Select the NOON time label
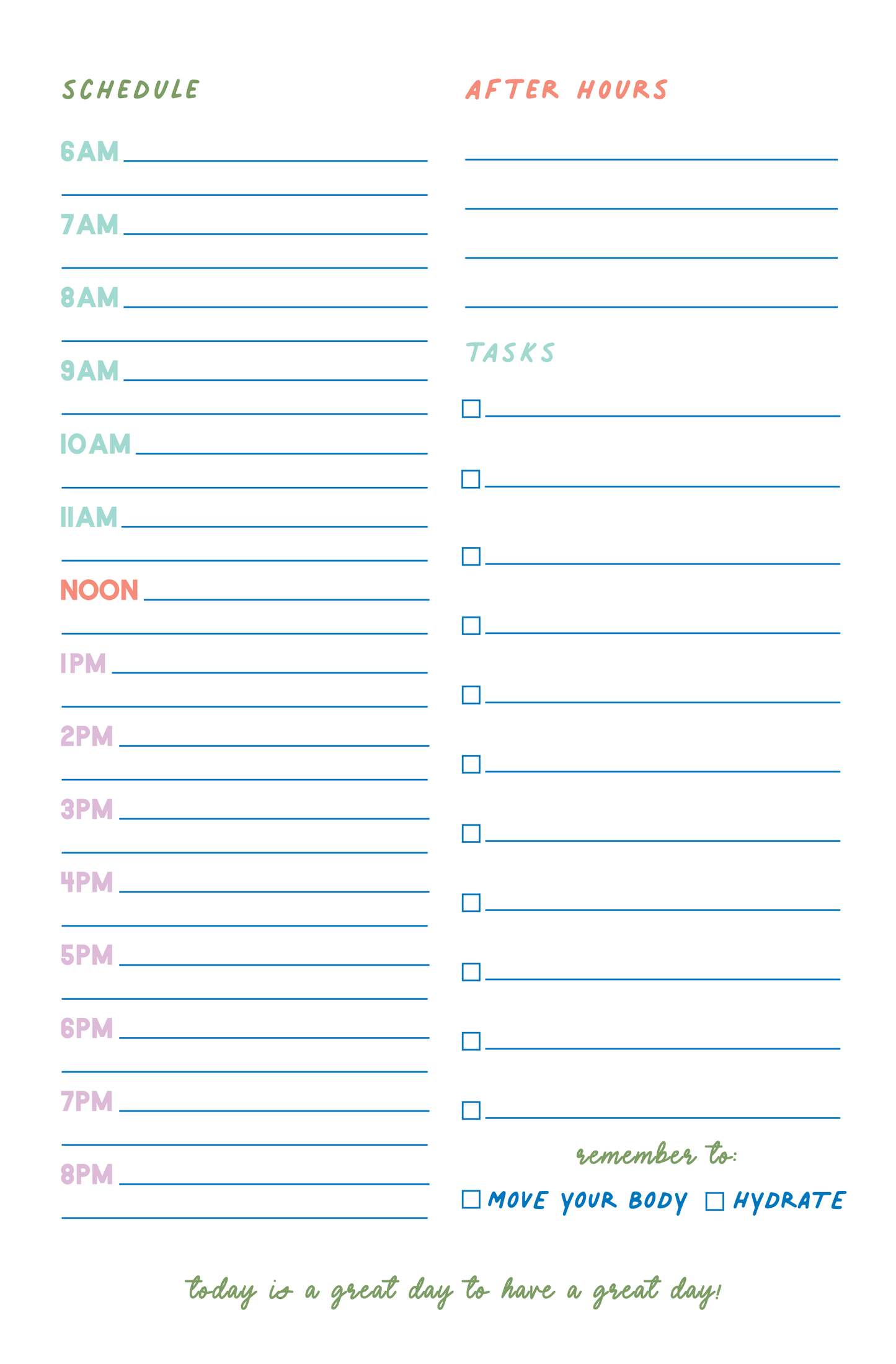Image resolution: width=896 pixels, height=1364 pixels. [99, 590]
